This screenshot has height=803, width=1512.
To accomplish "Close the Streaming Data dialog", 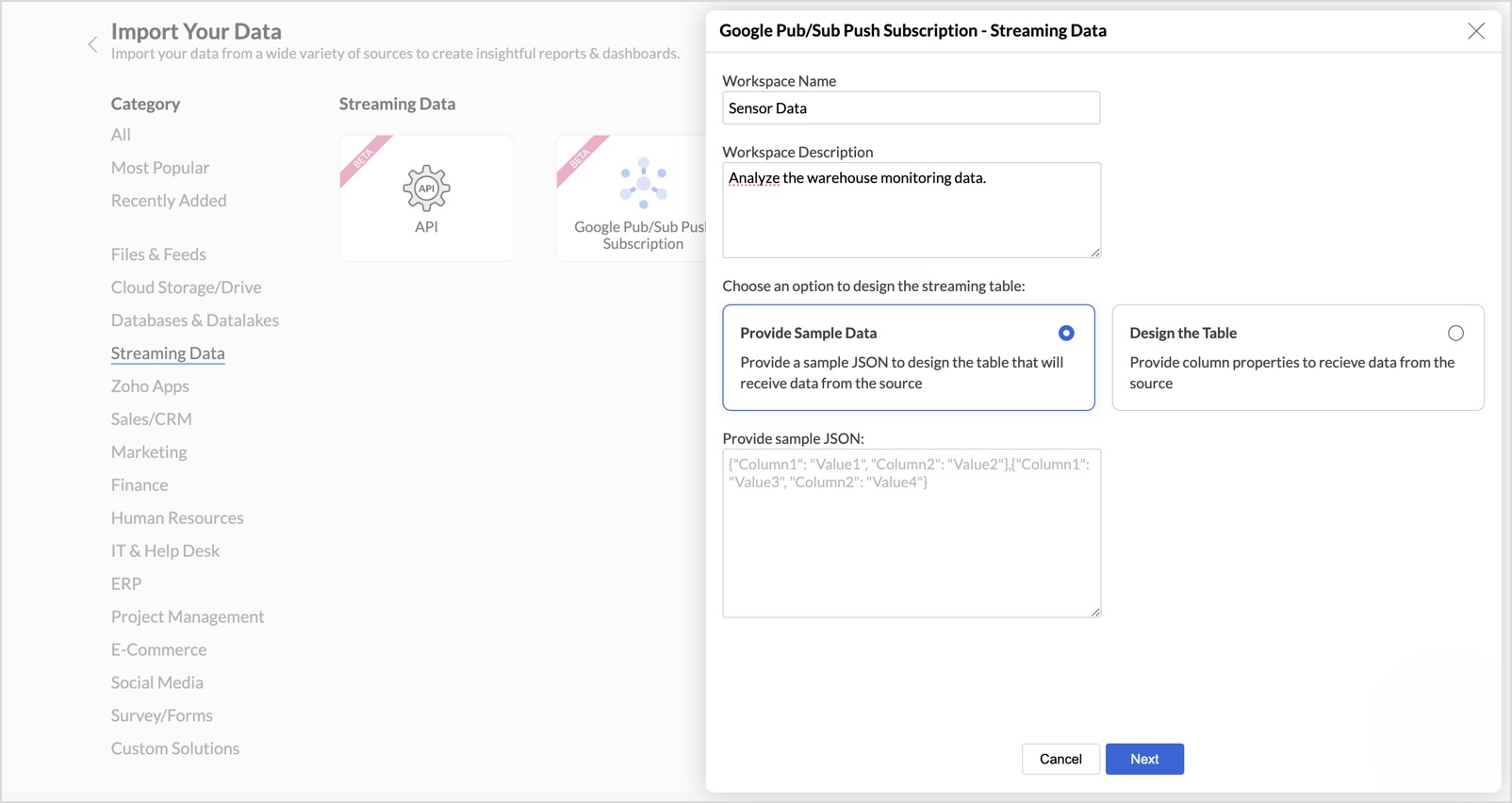I will (1476, 31).
